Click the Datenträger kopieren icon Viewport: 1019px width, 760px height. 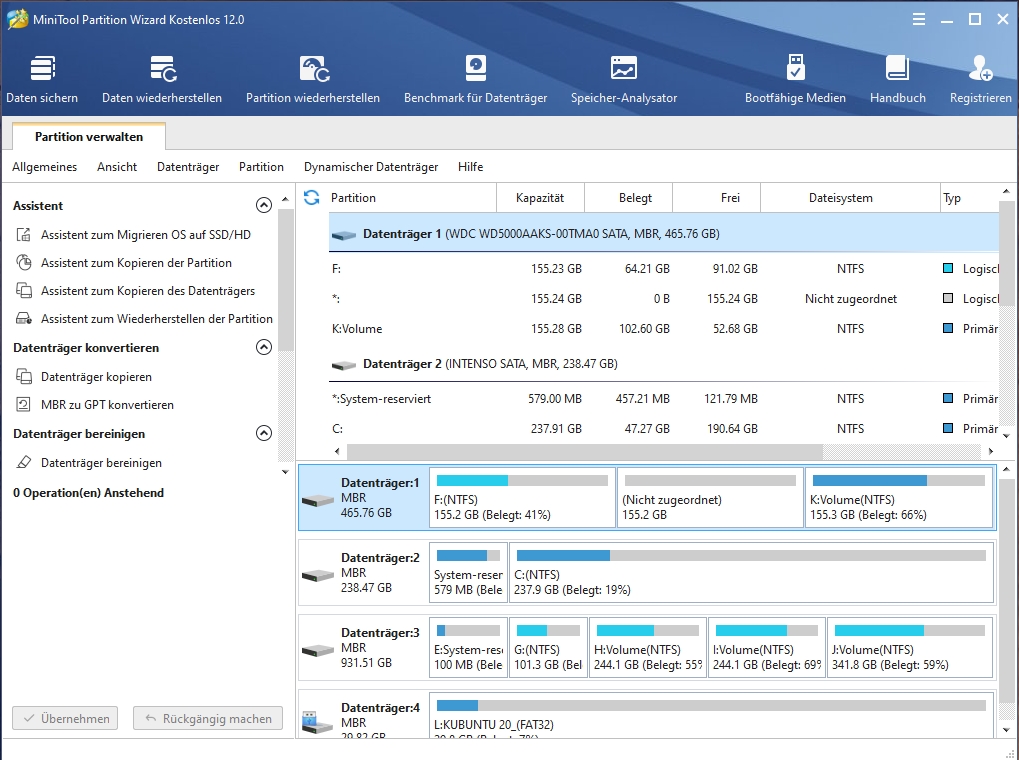24,376
